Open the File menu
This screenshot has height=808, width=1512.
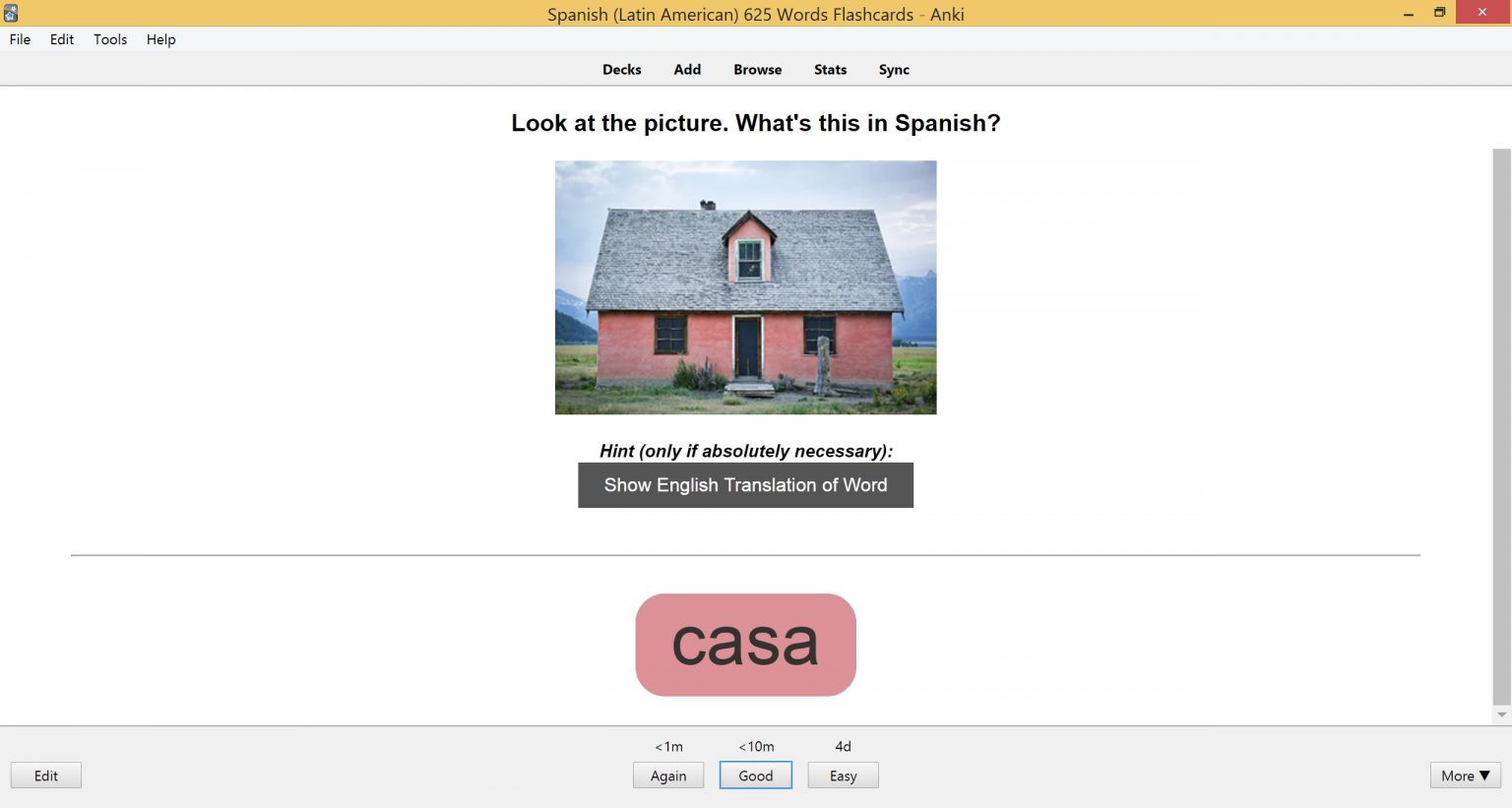[19, 39]
